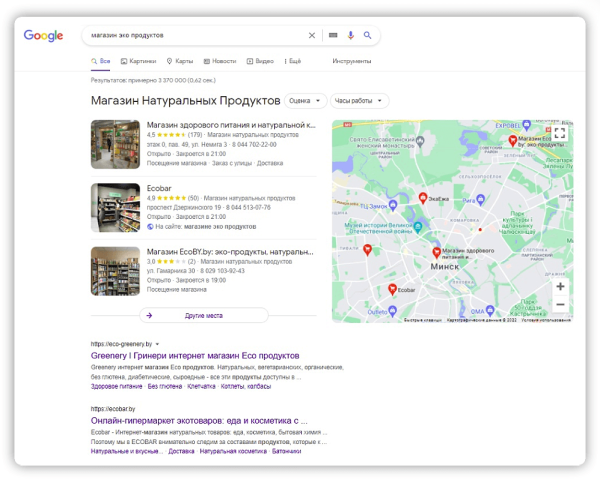Open Greenery интернет магазин result
This screenshot has width=600, height=483.
tap(195, 356)
